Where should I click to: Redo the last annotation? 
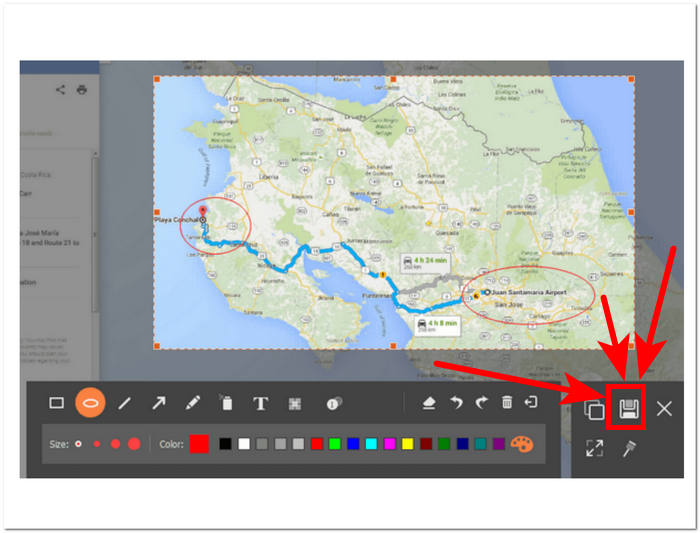tap(481, 403)
